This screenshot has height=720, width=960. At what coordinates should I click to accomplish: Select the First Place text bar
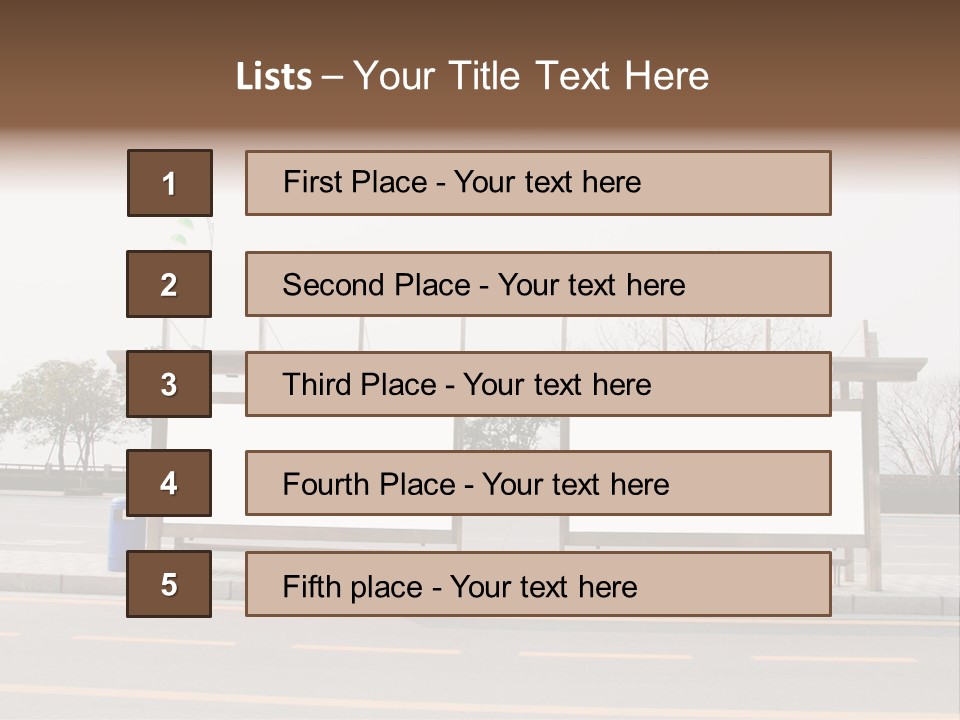(x=538, y=182)
